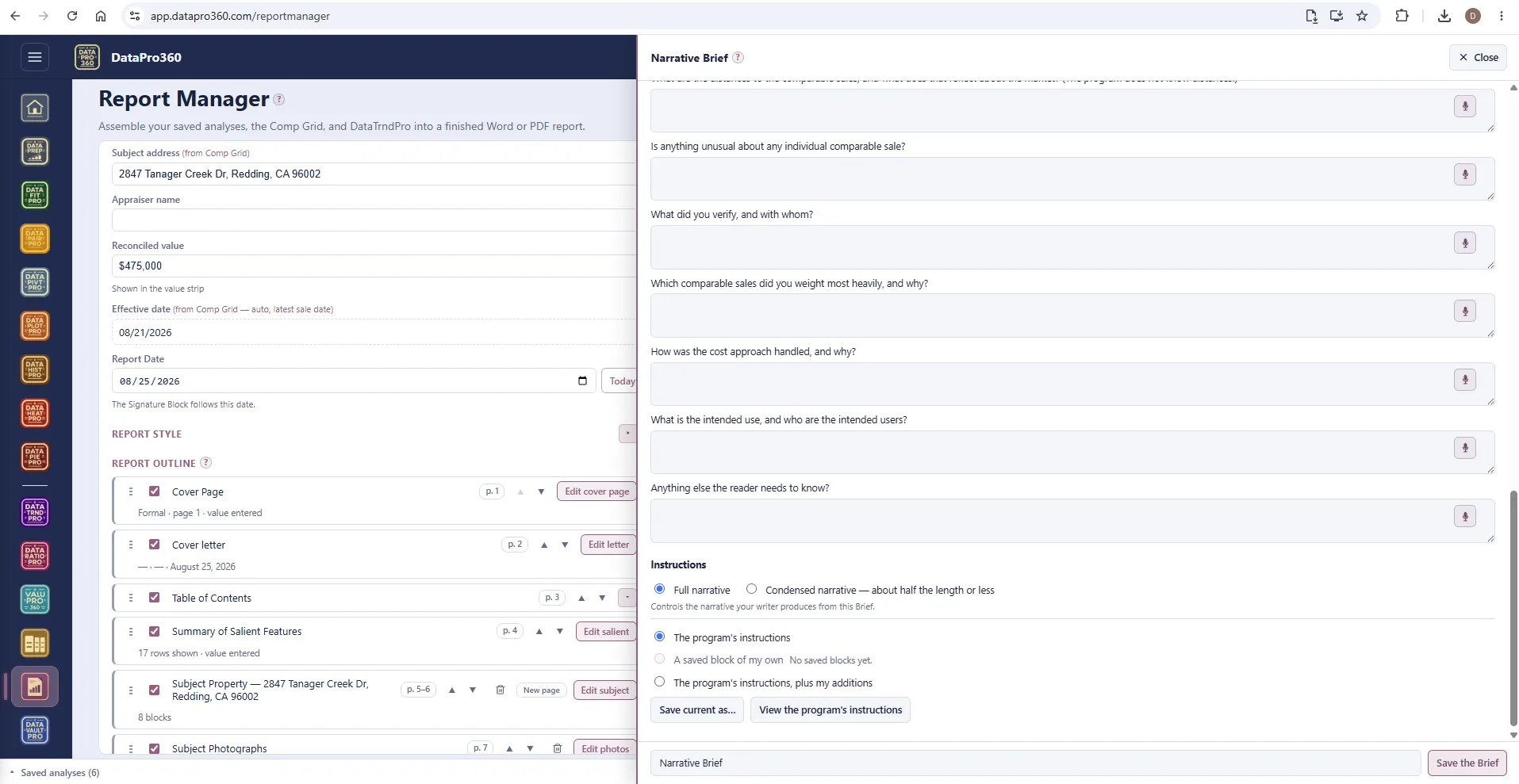This screenshot has width=1519, height=784.
Task: Move the Subject Property section down
Action: [x=473, y=690]
